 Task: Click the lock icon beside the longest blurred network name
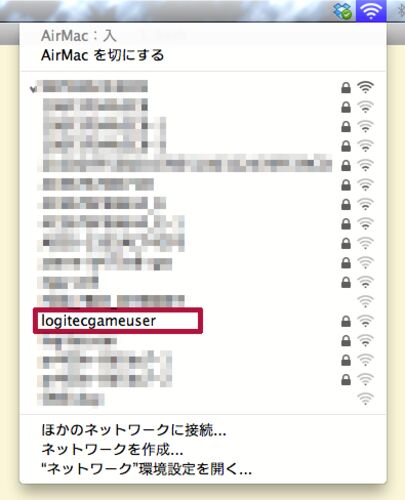pos(346,166)
